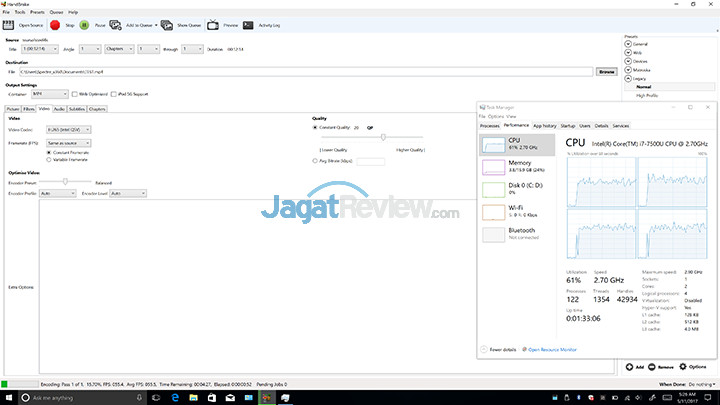Click the Encoder Preset slider handle
720x405 pixels.
click(65, 181)
